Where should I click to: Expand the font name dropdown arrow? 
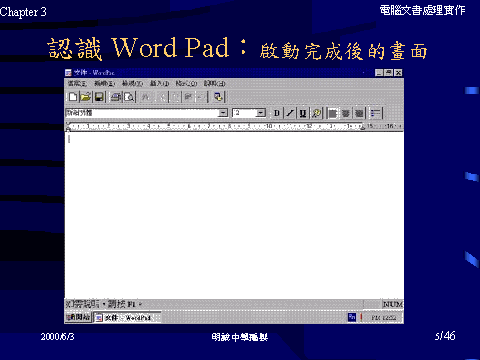[223, 113]
